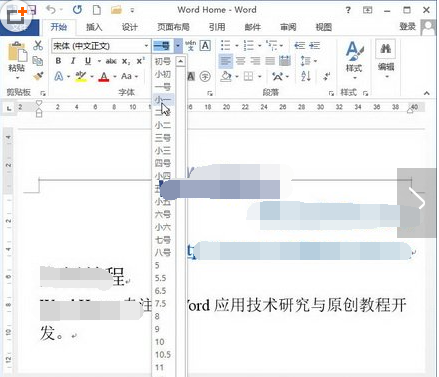Click the font size list scroll up arrow
Image resolution: width=439 pixels, height=377 pixels.
tap(180, 61)
